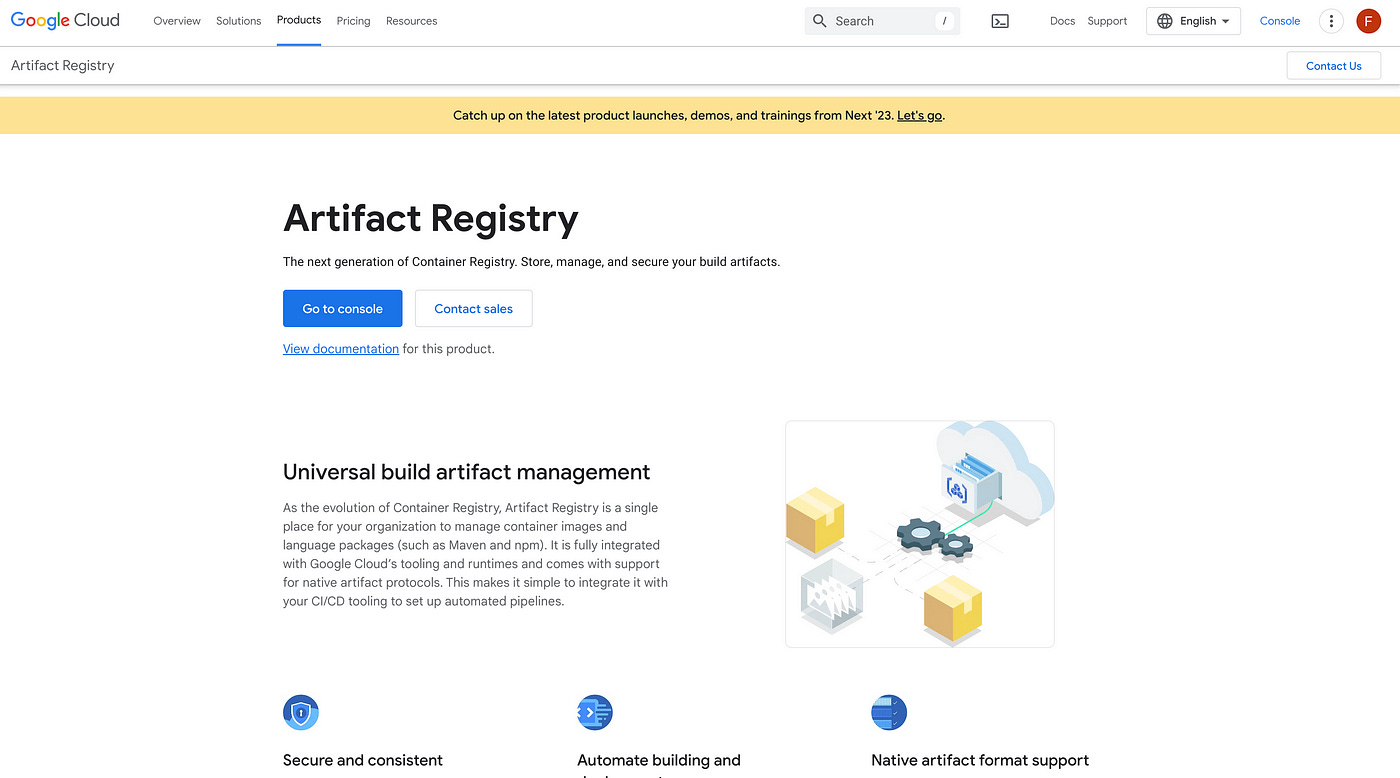Open the Solutions nav menu
1400x778 pixels.
pos(239,21)
